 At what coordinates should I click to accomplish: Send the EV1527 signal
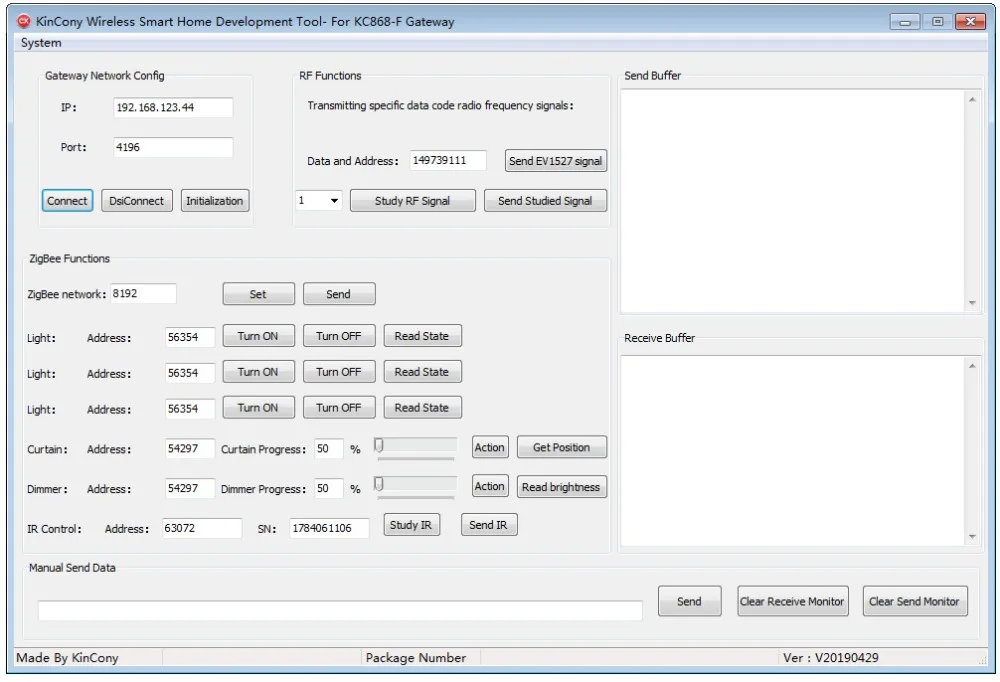pos(555,160)
